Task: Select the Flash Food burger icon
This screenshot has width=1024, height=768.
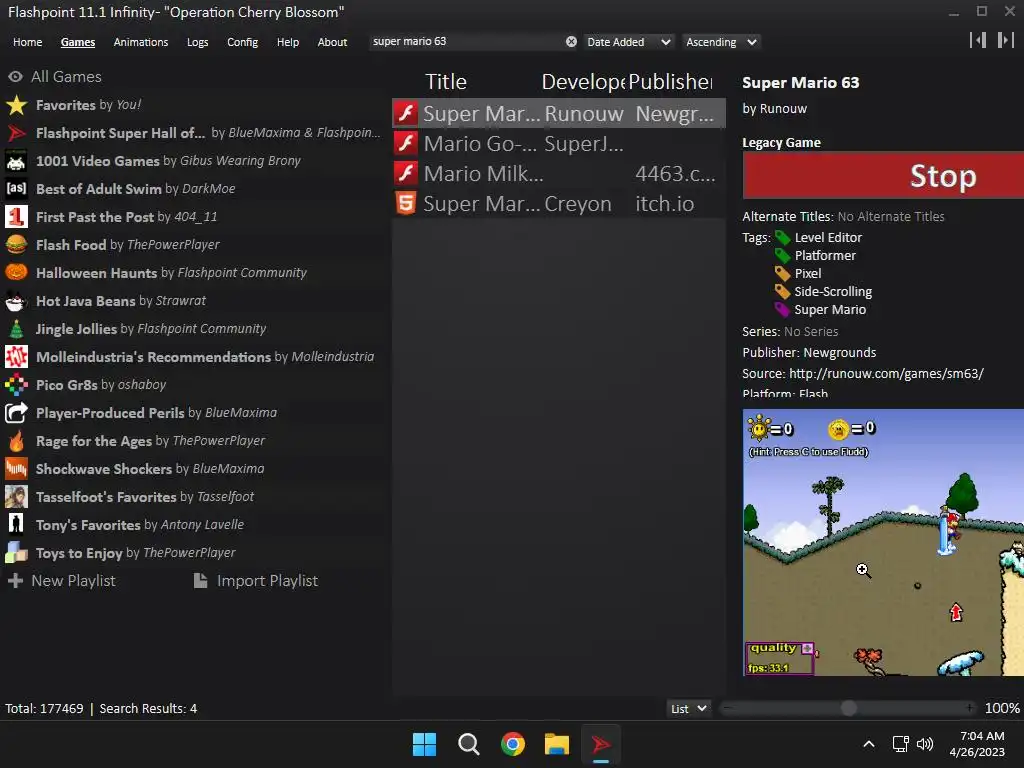Action: click(16, 245)
